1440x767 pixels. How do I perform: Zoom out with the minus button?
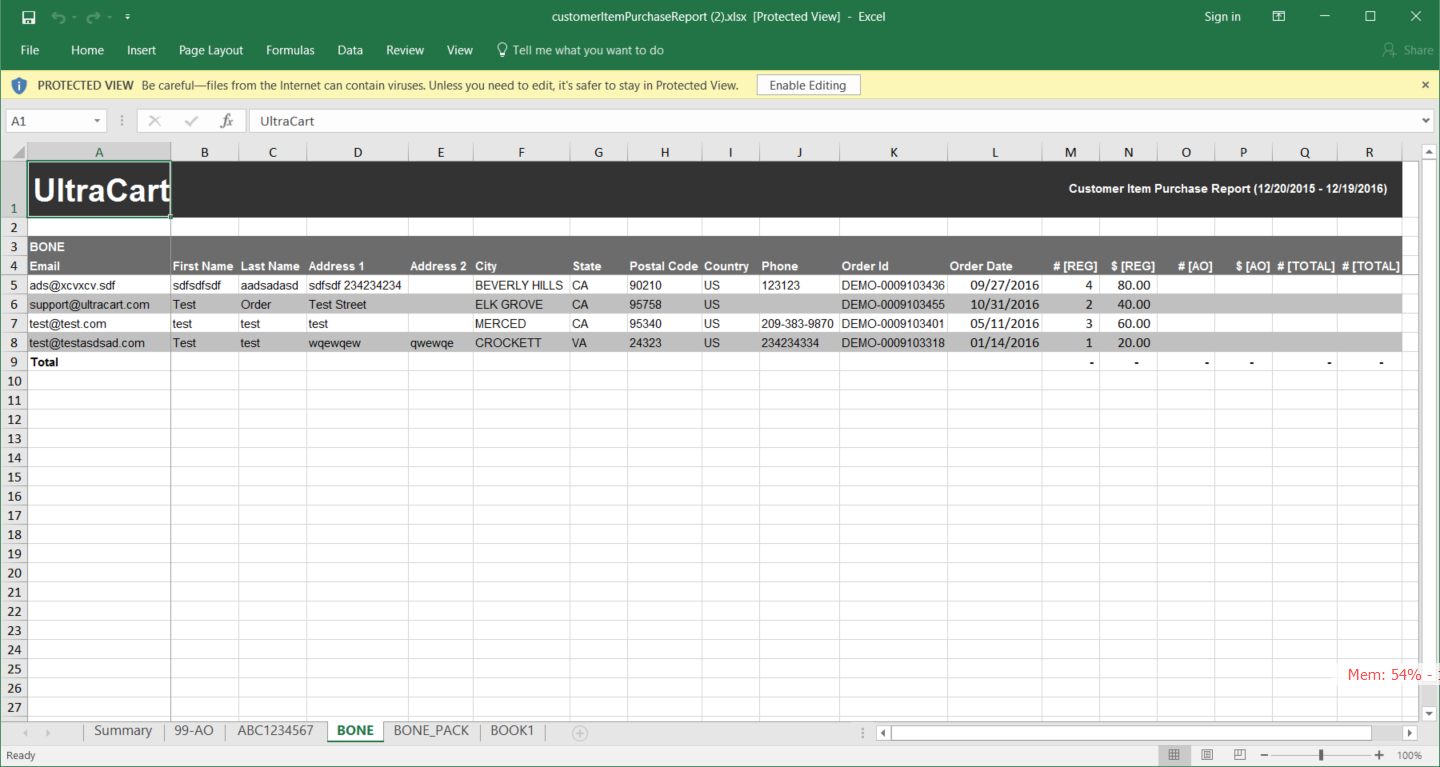[x=1264, y=755]
